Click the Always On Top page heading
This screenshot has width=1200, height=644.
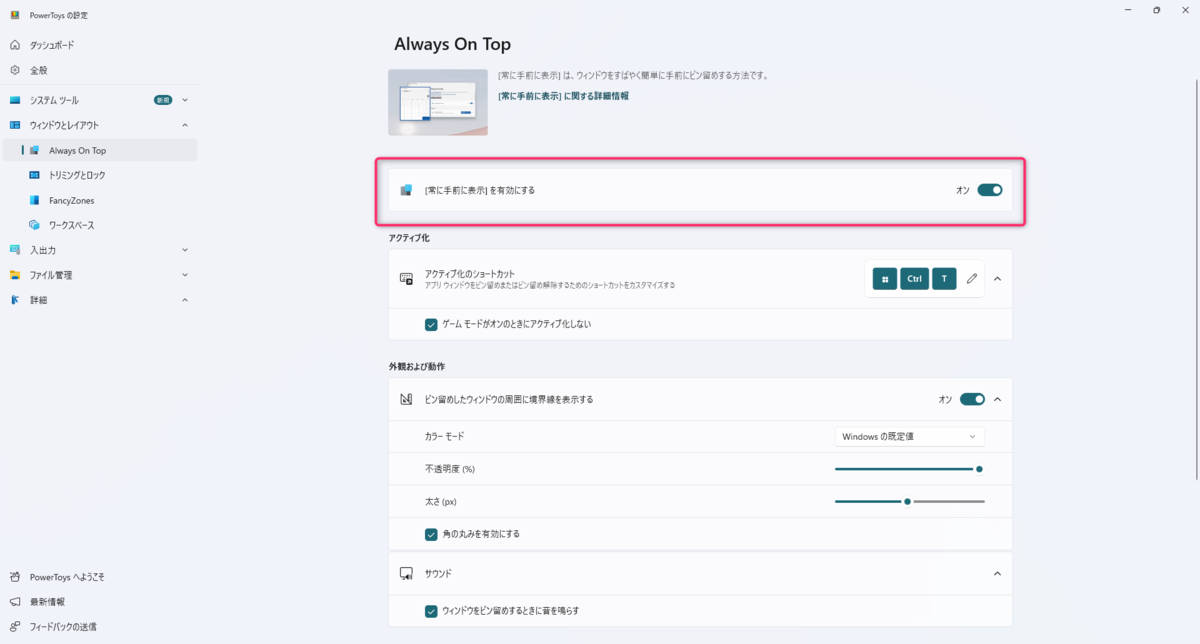pyautogui.click(x=452, y=45)
